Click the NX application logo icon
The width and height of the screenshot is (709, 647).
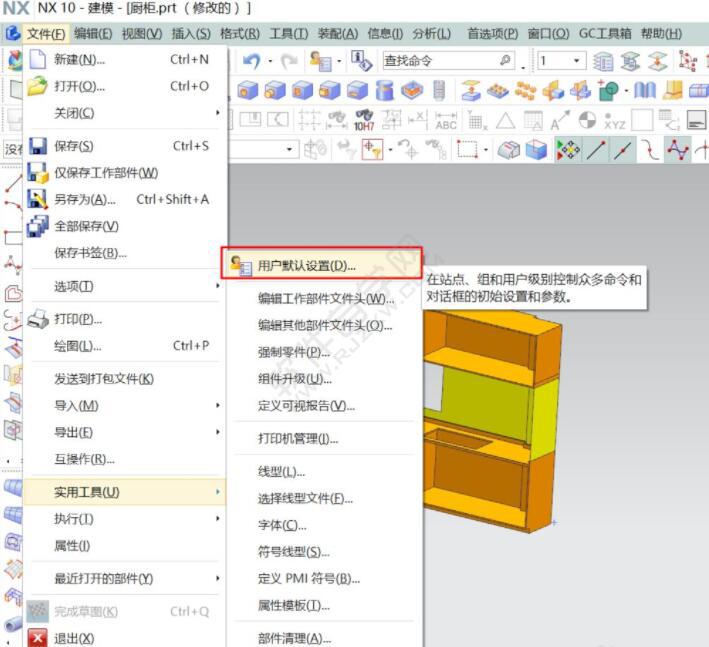(x=12, y=33)
